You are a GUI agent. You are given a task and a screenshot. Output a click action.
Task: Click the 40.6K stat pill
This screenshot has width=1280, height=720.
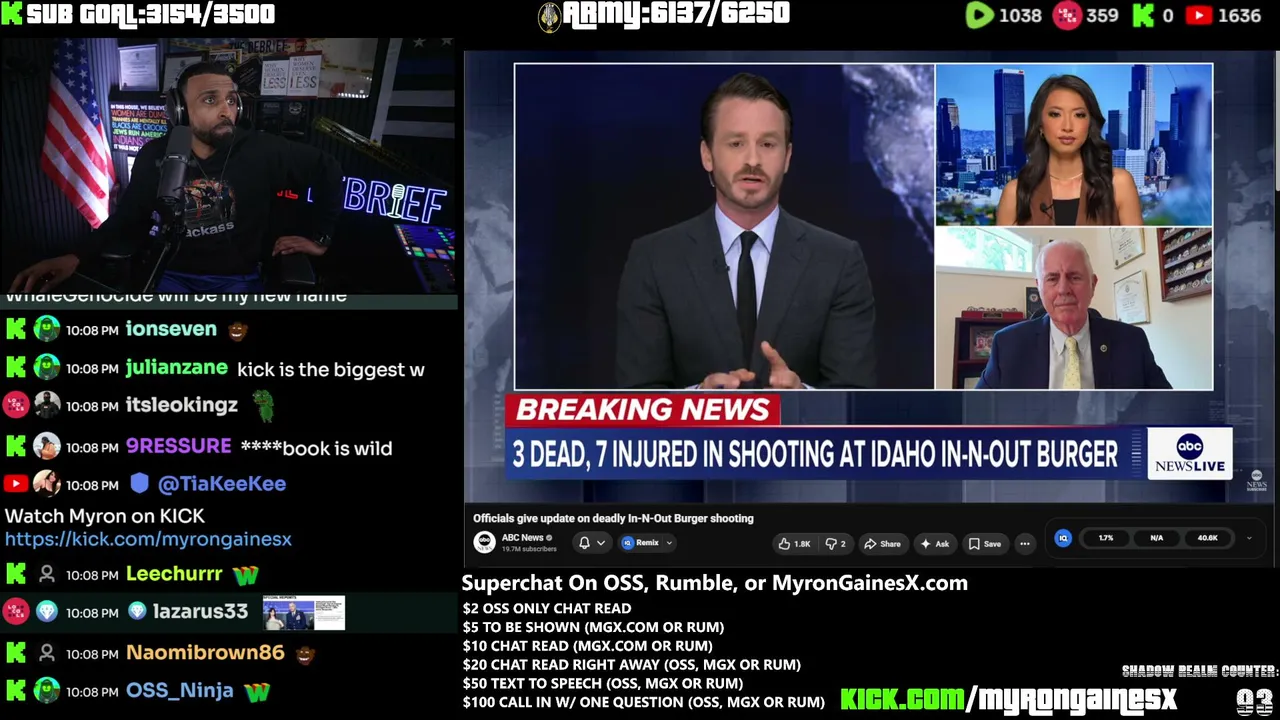(1207, 538)
